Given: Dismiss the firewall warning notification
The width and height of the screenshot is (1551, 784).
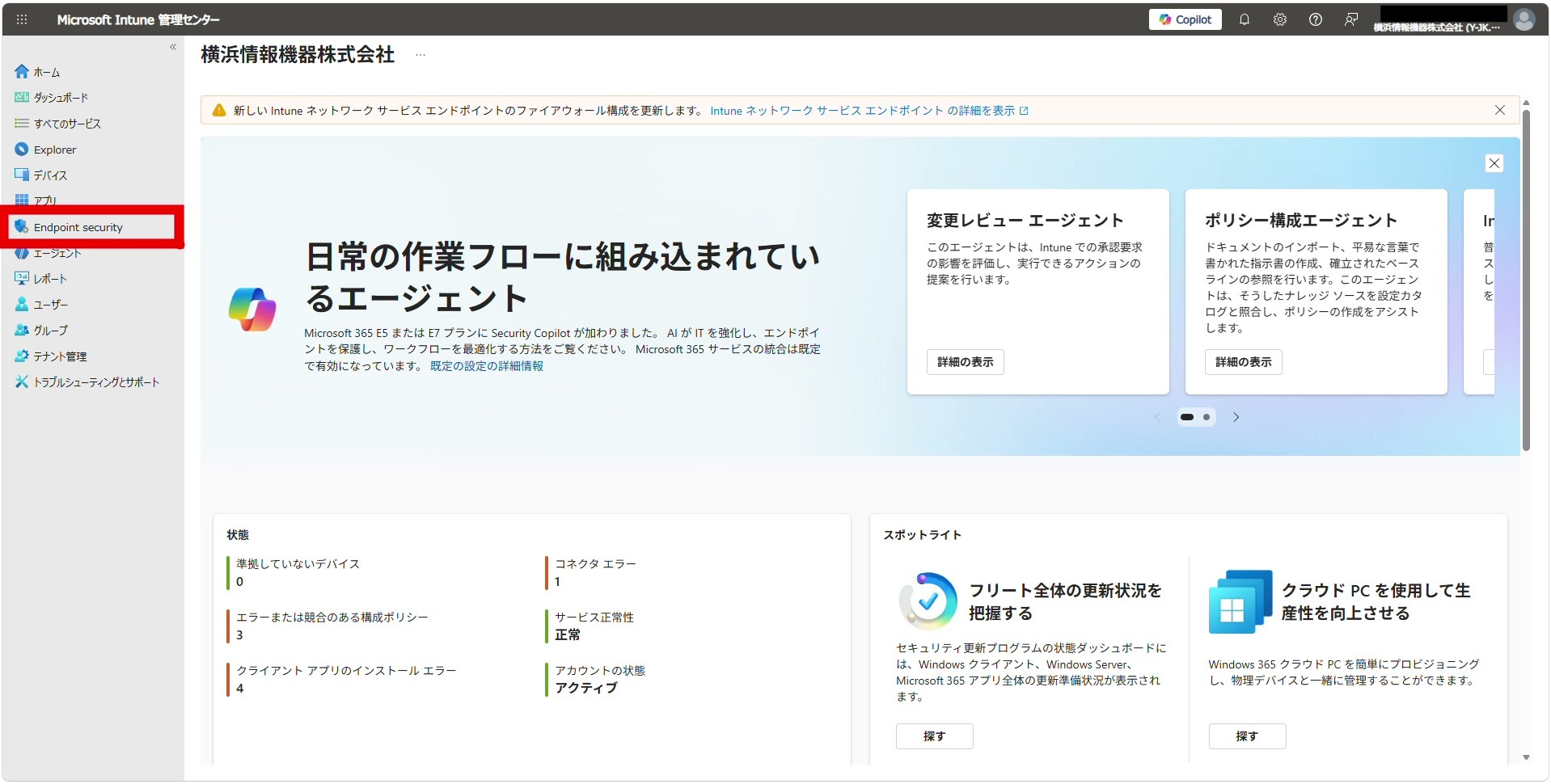Looking at the screenshot, I should click(x=1500, y=110).
